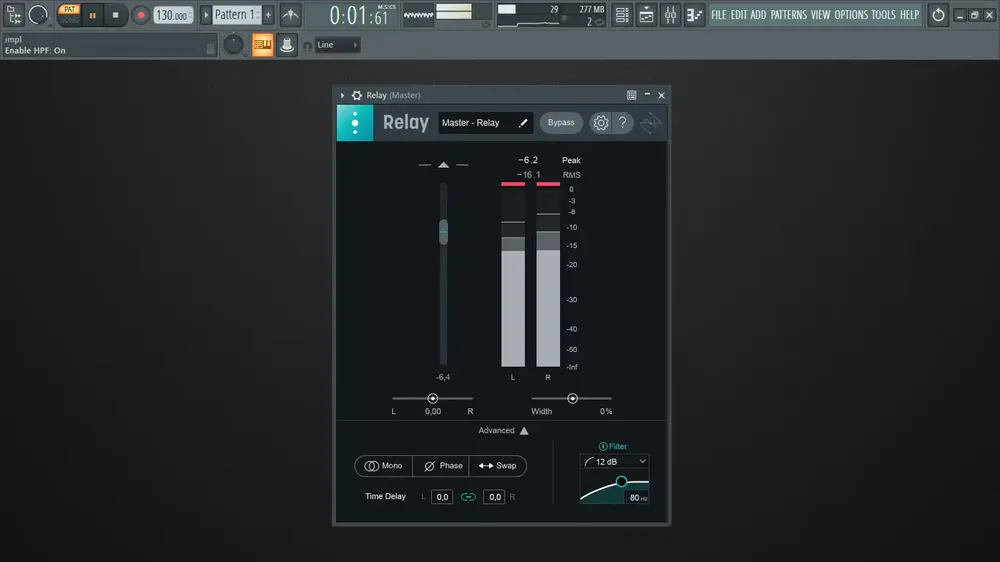Toggle the Time Delay link icon
Image resolution: width=1000 pixels, height=562 pixels.
468,497
